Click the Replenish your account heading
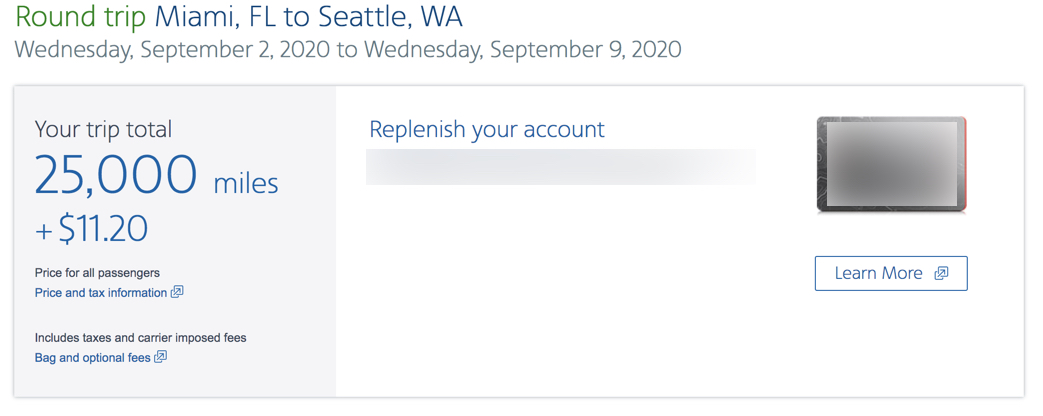 point(486,129)
